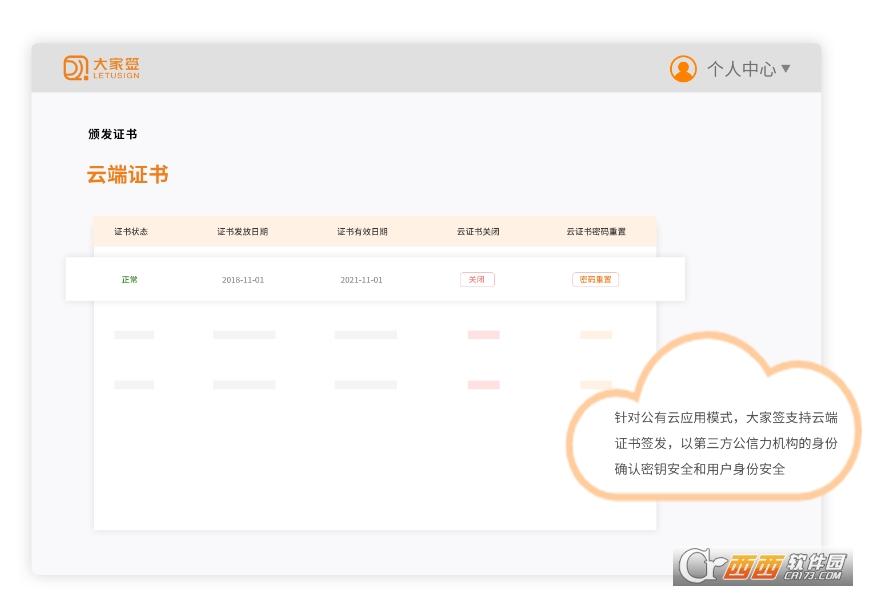Click the 云端证书 title
The height and width of the screenshot is (596, 873).
(x=127, y=174)
